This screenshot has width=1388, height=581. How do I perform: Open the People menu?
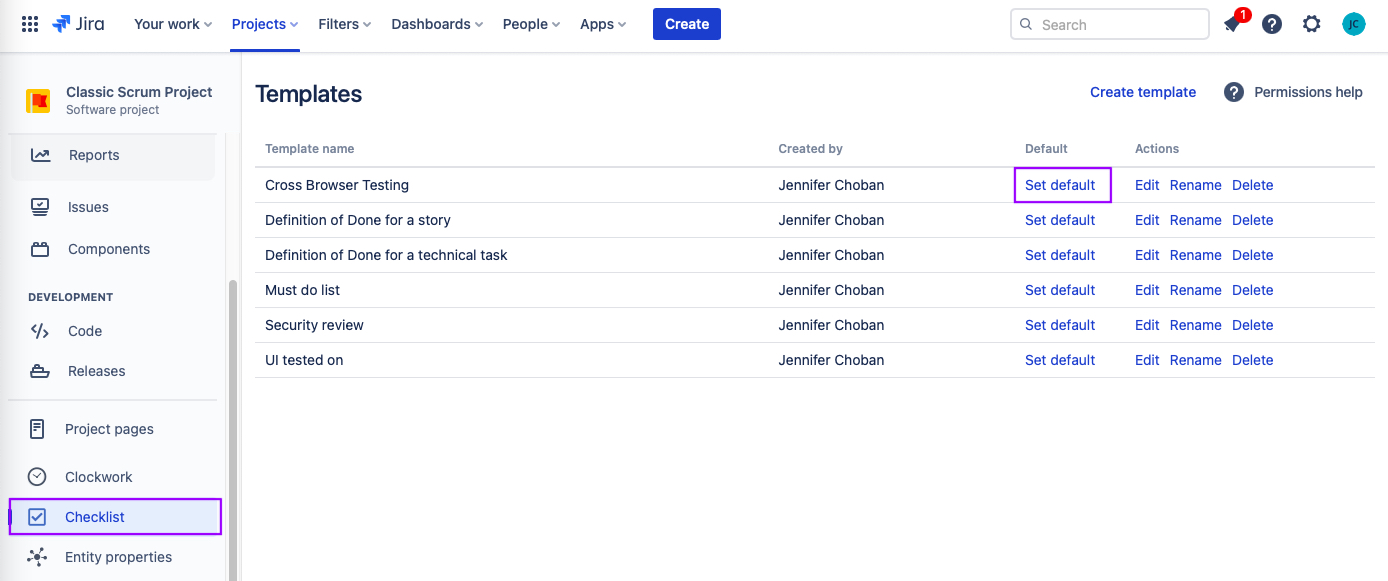coord(531,24)
